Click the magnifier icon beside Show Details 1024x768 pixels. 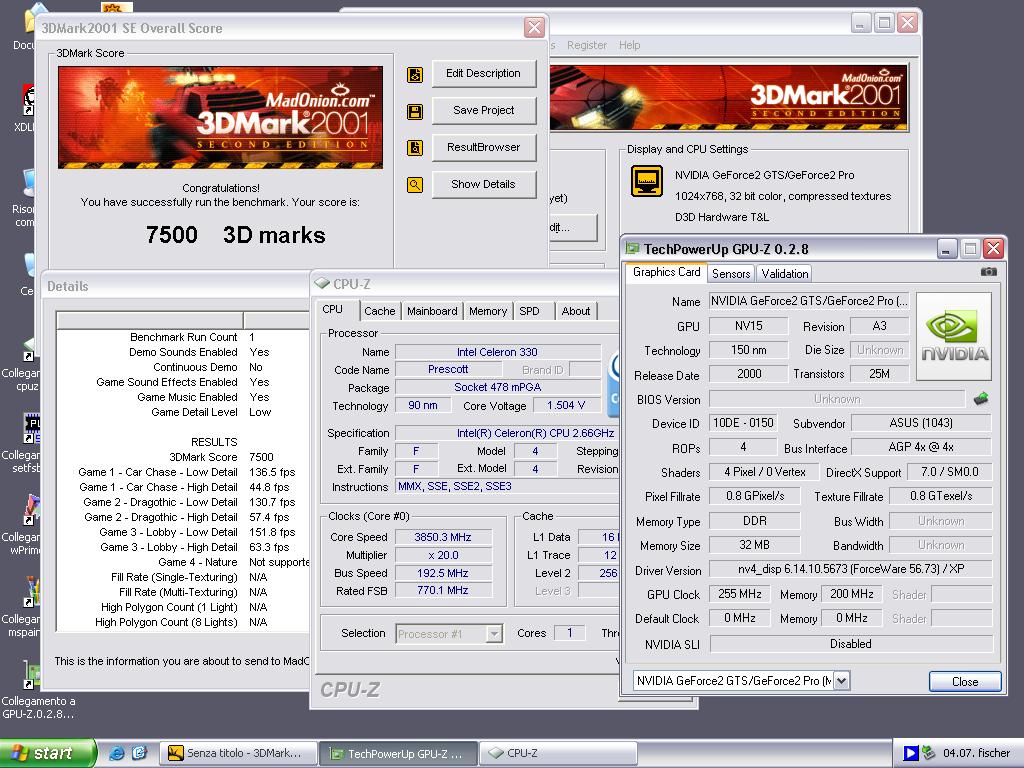click(x=415, y=185)
